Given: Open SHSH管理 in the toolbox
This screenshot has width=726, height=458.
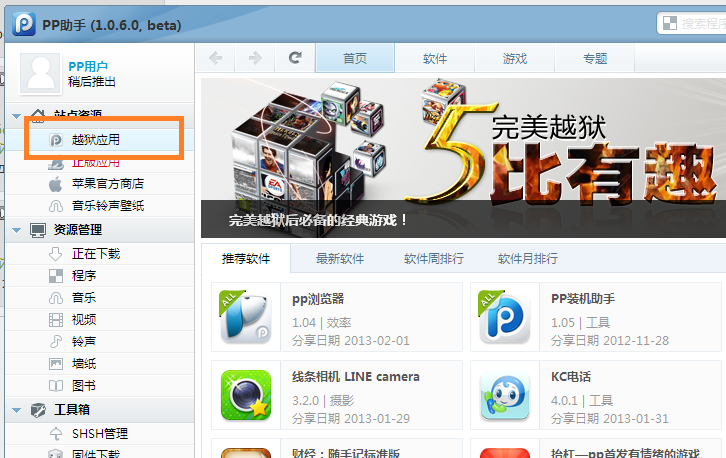Looking at the screenshot, I should [x=100, y=434].
